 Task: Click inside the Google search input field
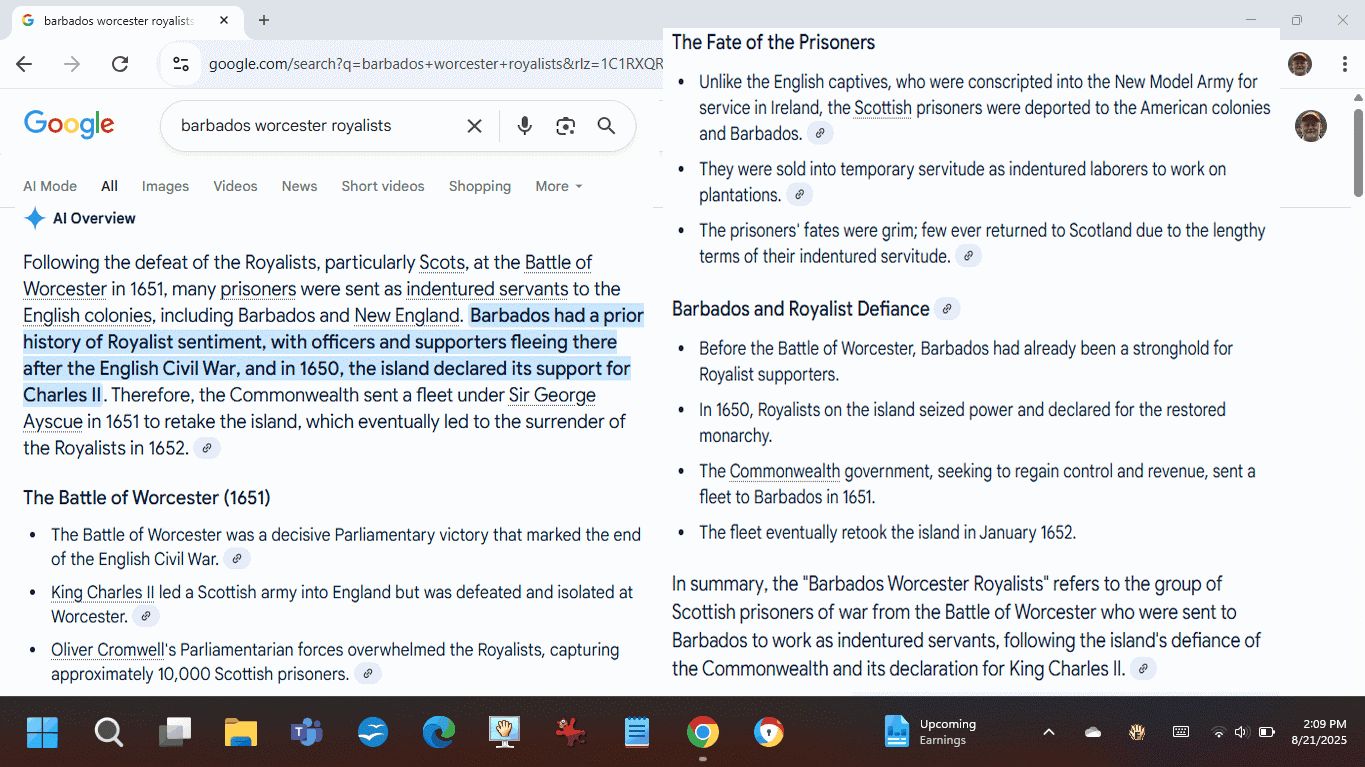click(x=310, y=126)
